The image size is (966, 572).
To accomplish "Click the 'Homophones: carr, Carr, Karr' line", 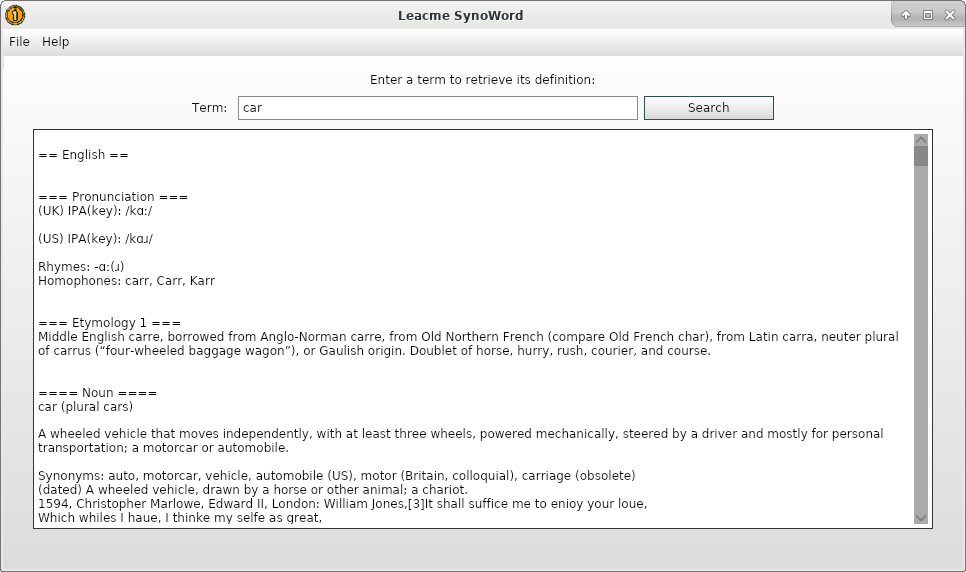I will click(x=126, y=280).
